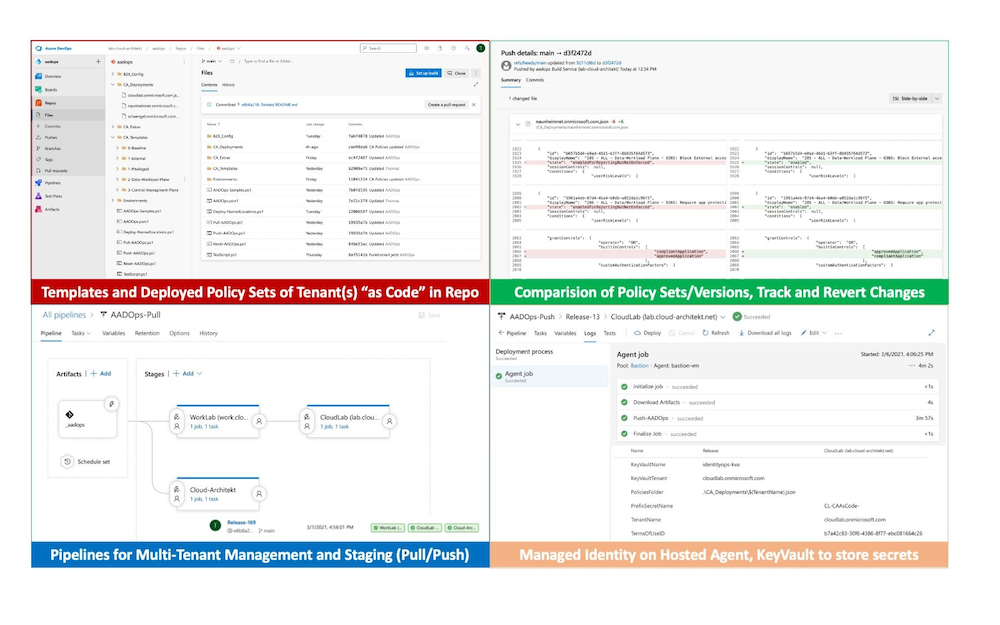Open the Tasks tab in AADOps-Pull
Screen dimensions: 1000x625
(80, 334)
